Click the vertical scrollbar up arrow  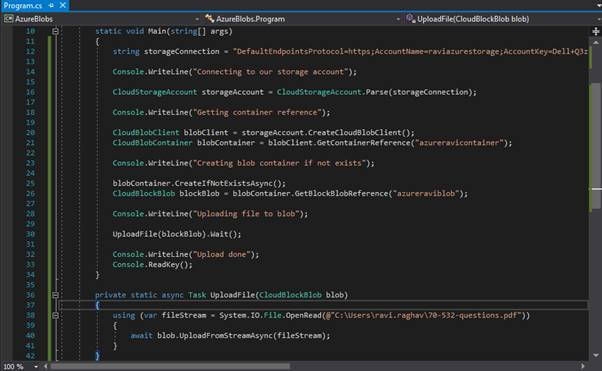click(x=596, y=42)
